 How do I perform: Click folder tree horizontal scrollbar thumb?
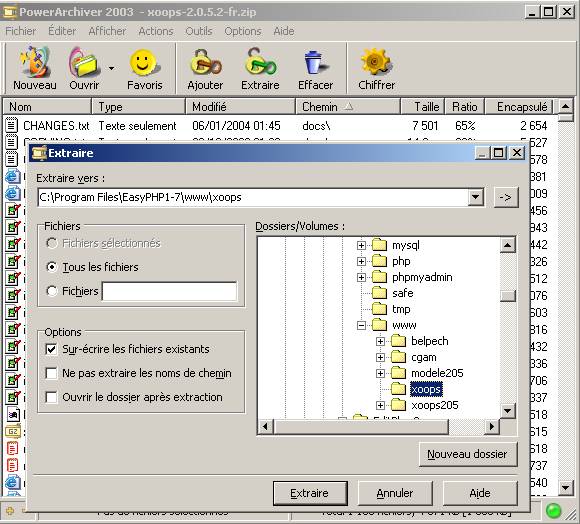click(361, 427)
